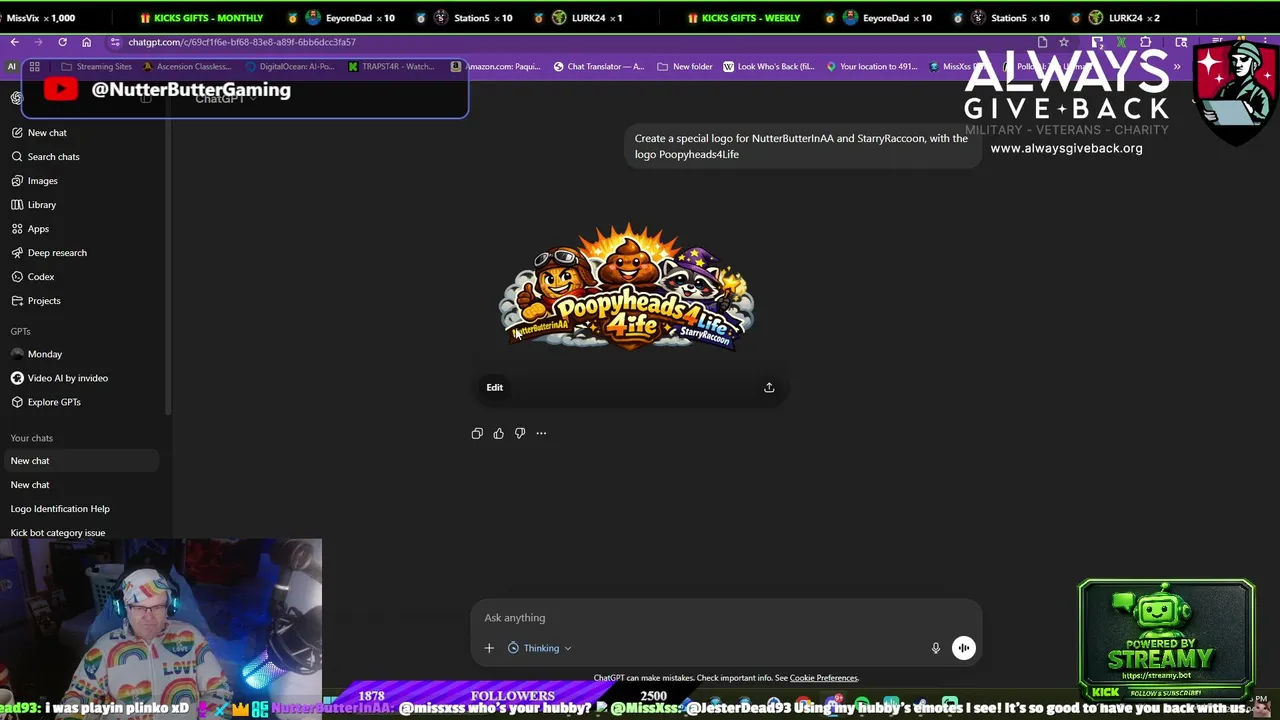Open the Logo Identification Help chat

coord(60,509)
